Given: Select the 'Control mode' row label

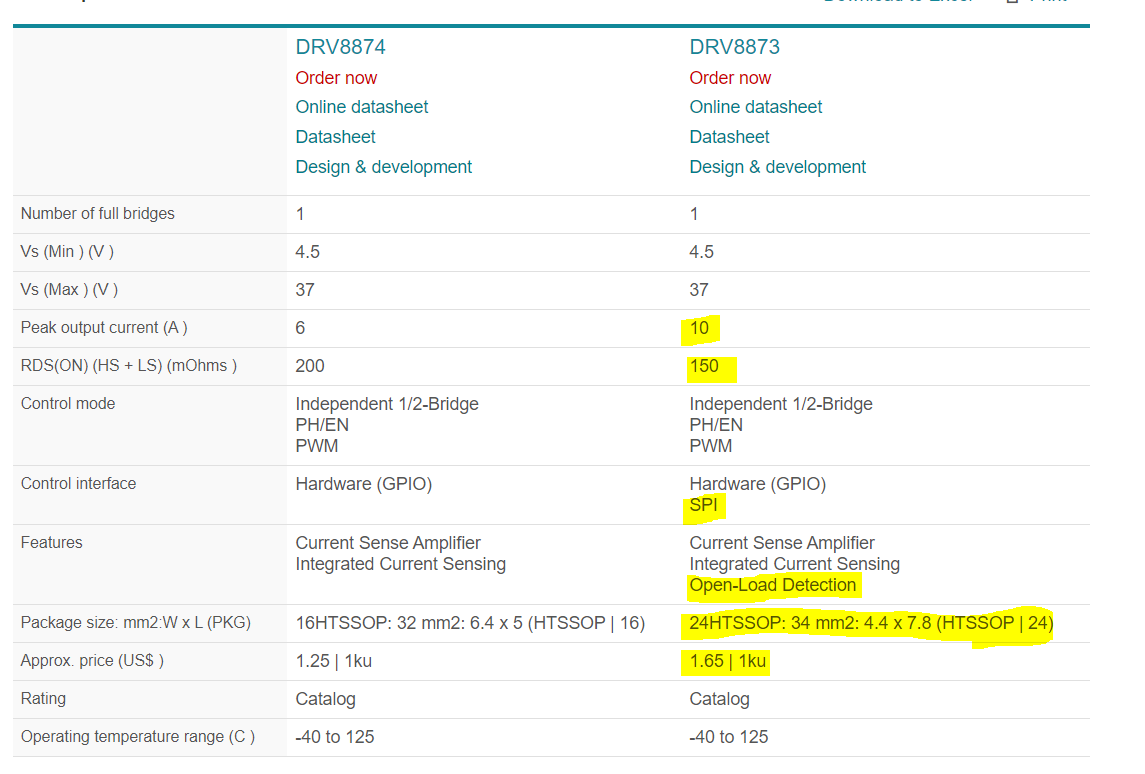Looking at the screenshot, I should [x=68, y=404].
